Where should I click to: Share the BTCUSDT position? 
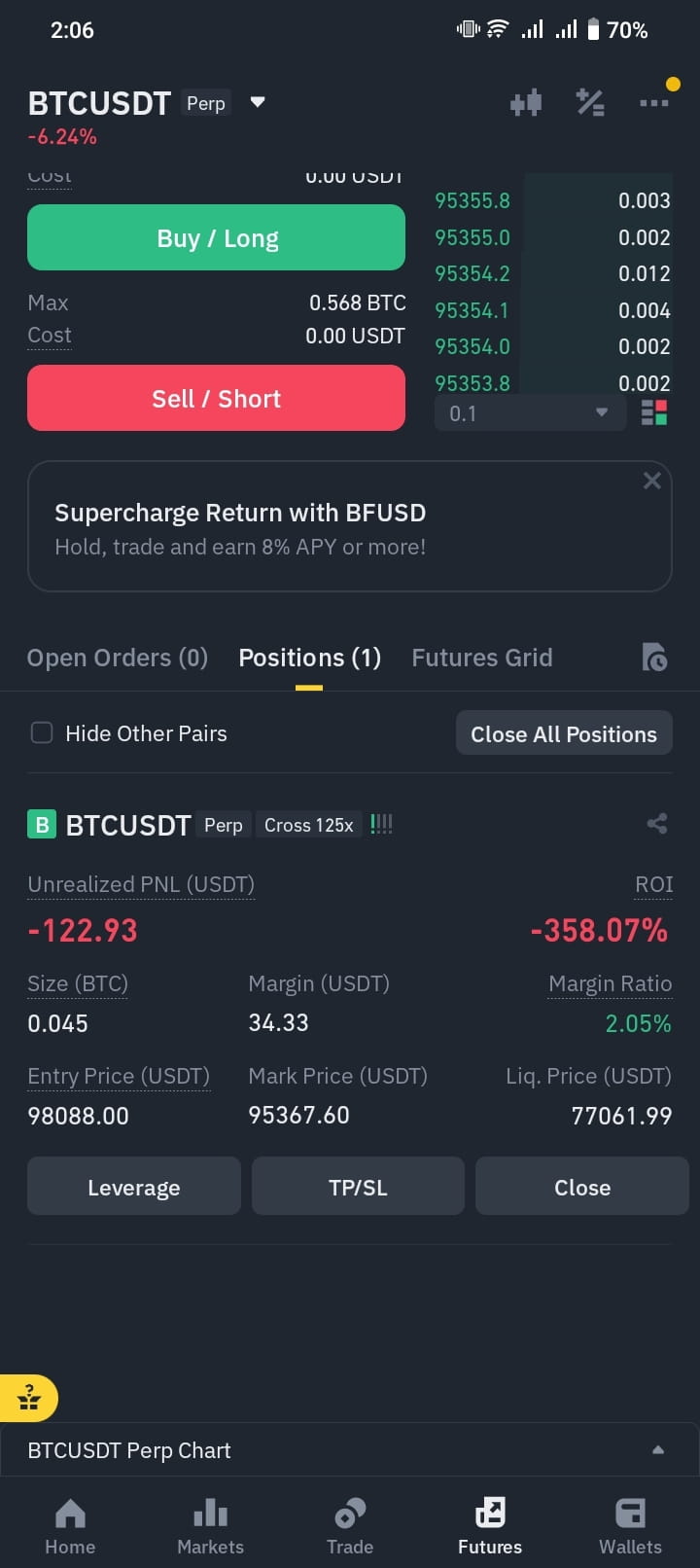click(657, 824)
